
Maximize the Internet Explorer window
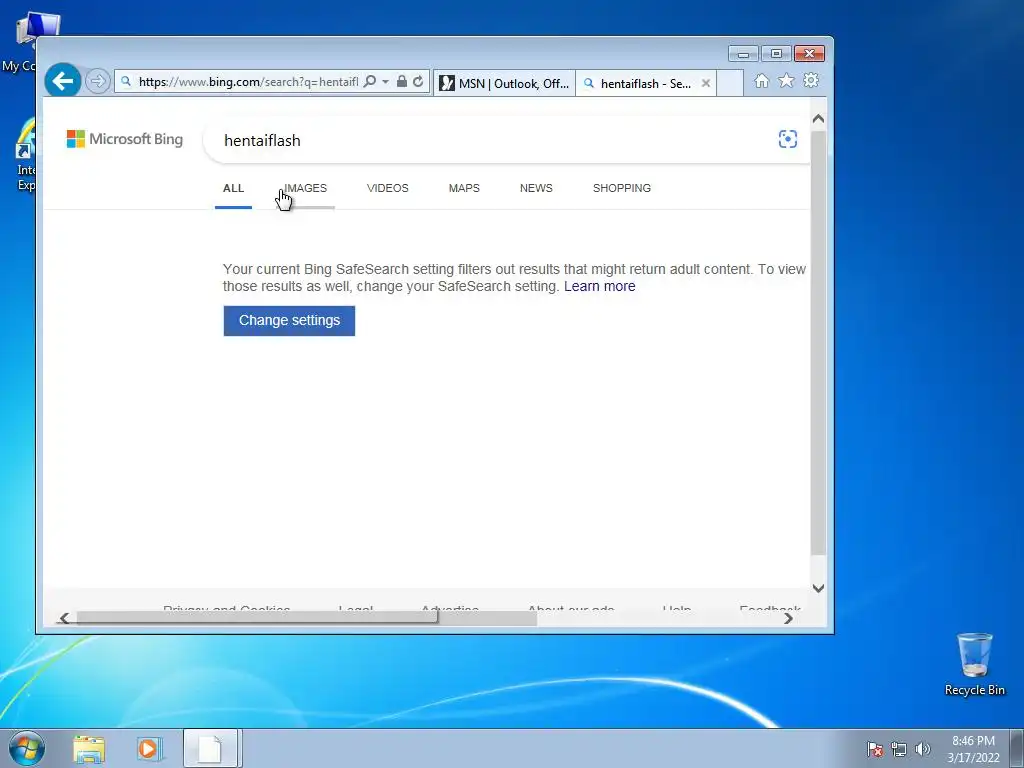pyautogui.click(x=776, y=54)
